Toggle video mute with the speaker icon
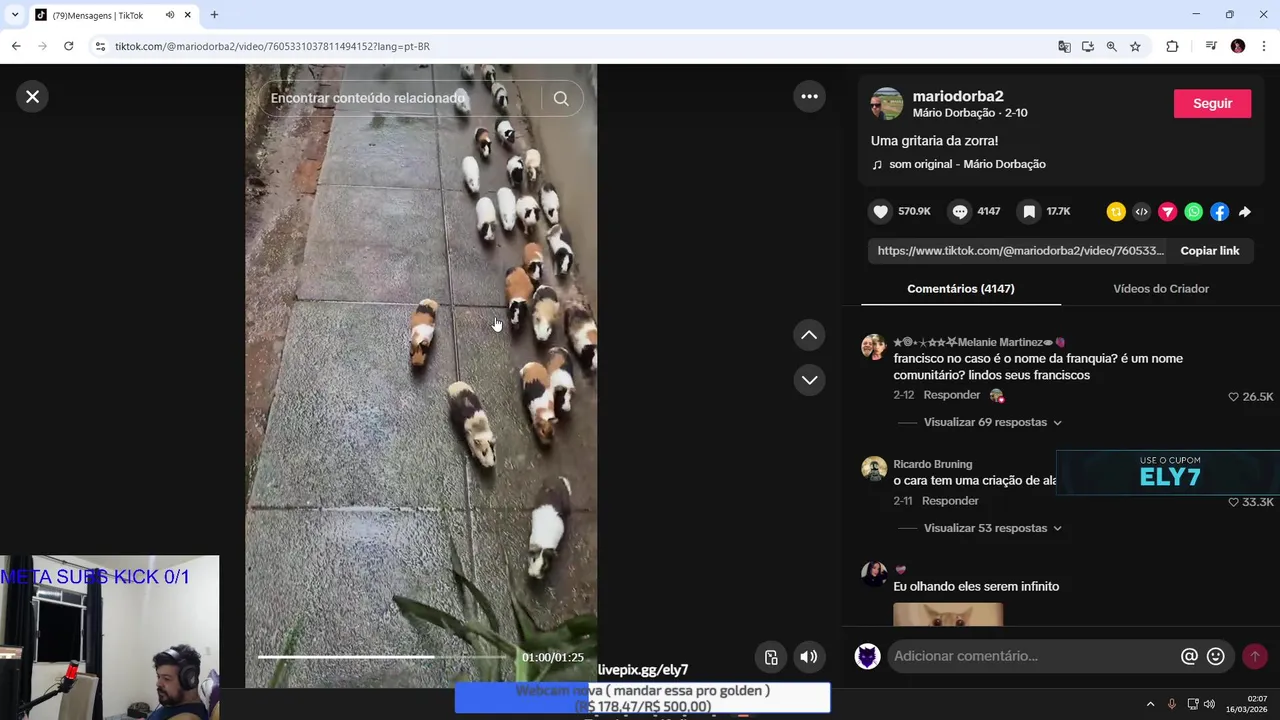 [x=809, y=657]
